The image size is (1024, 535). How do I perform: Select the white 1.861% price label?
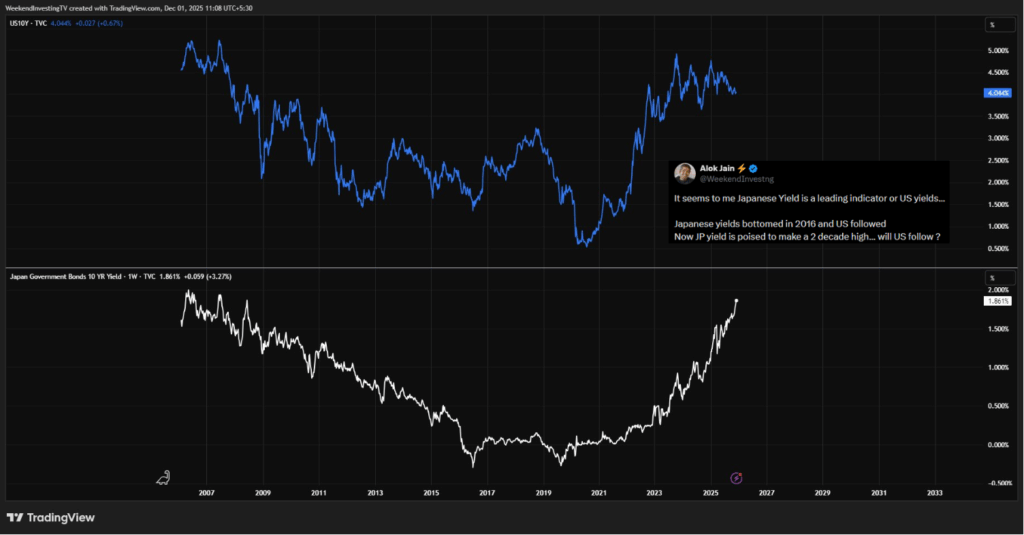(x=996, y=300)
